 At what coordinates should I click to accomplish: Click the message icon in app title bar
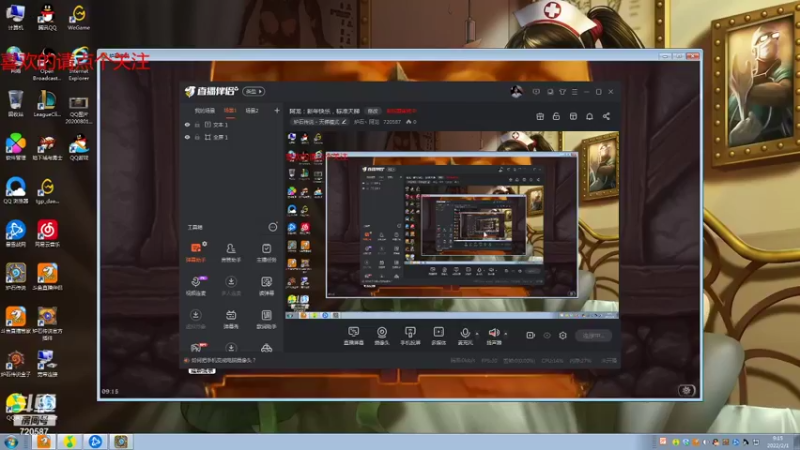(536, 92)
